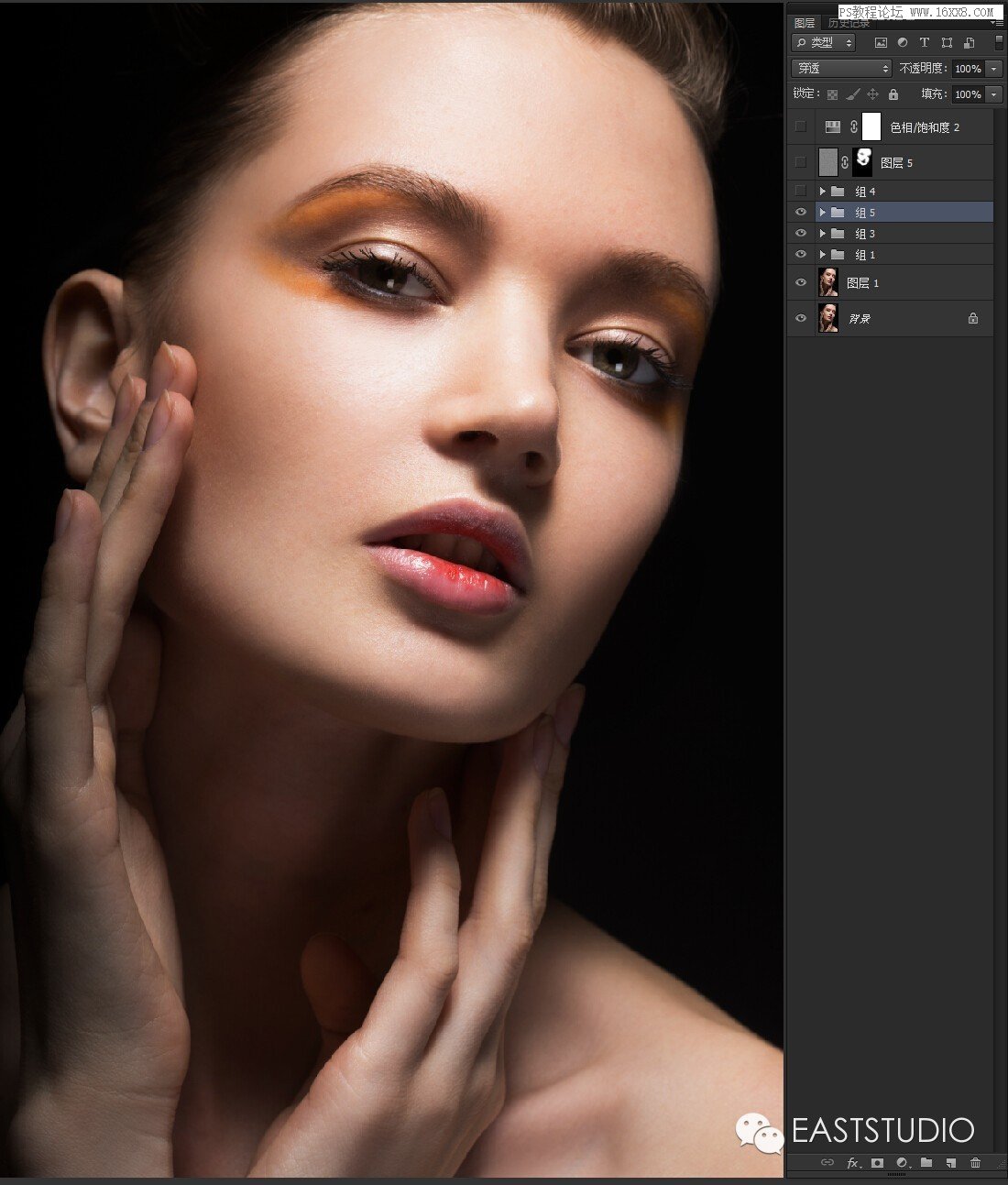Show the 组 4 group

(x=801, y=192)
